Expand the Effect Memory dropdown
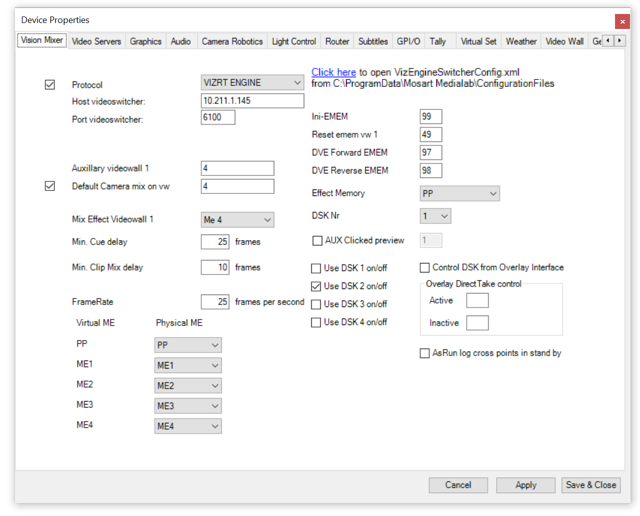The height and width of the screenshot is (516, 640). point(459,193)
